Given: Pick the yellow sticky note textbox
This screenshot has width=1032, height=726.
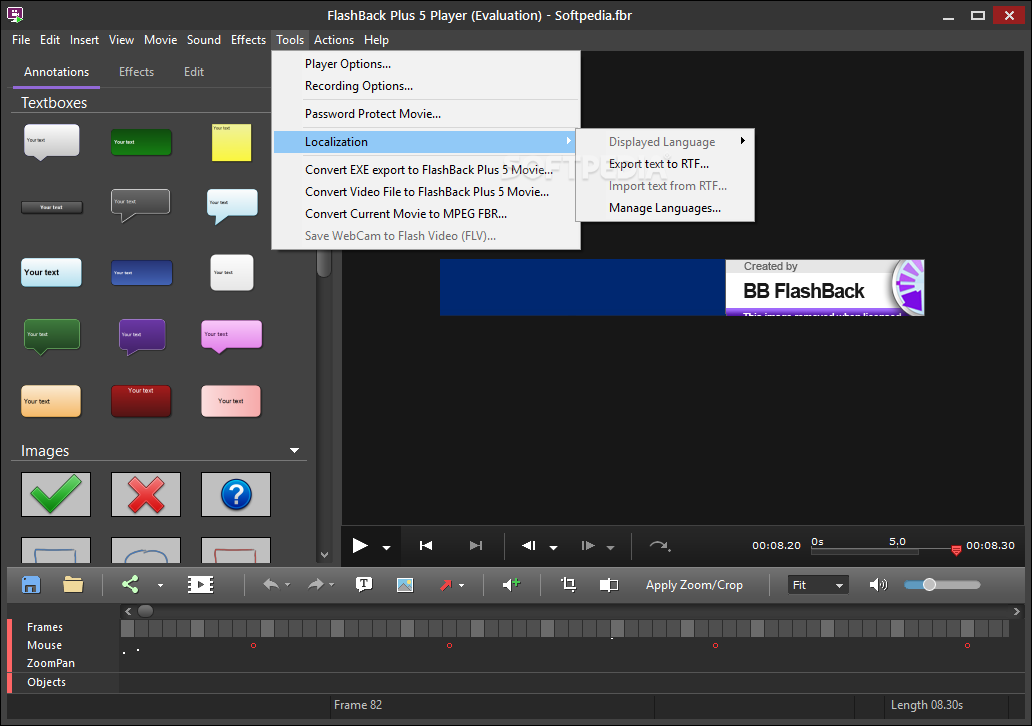Looking at the screenshot, I should pos(232,142).
